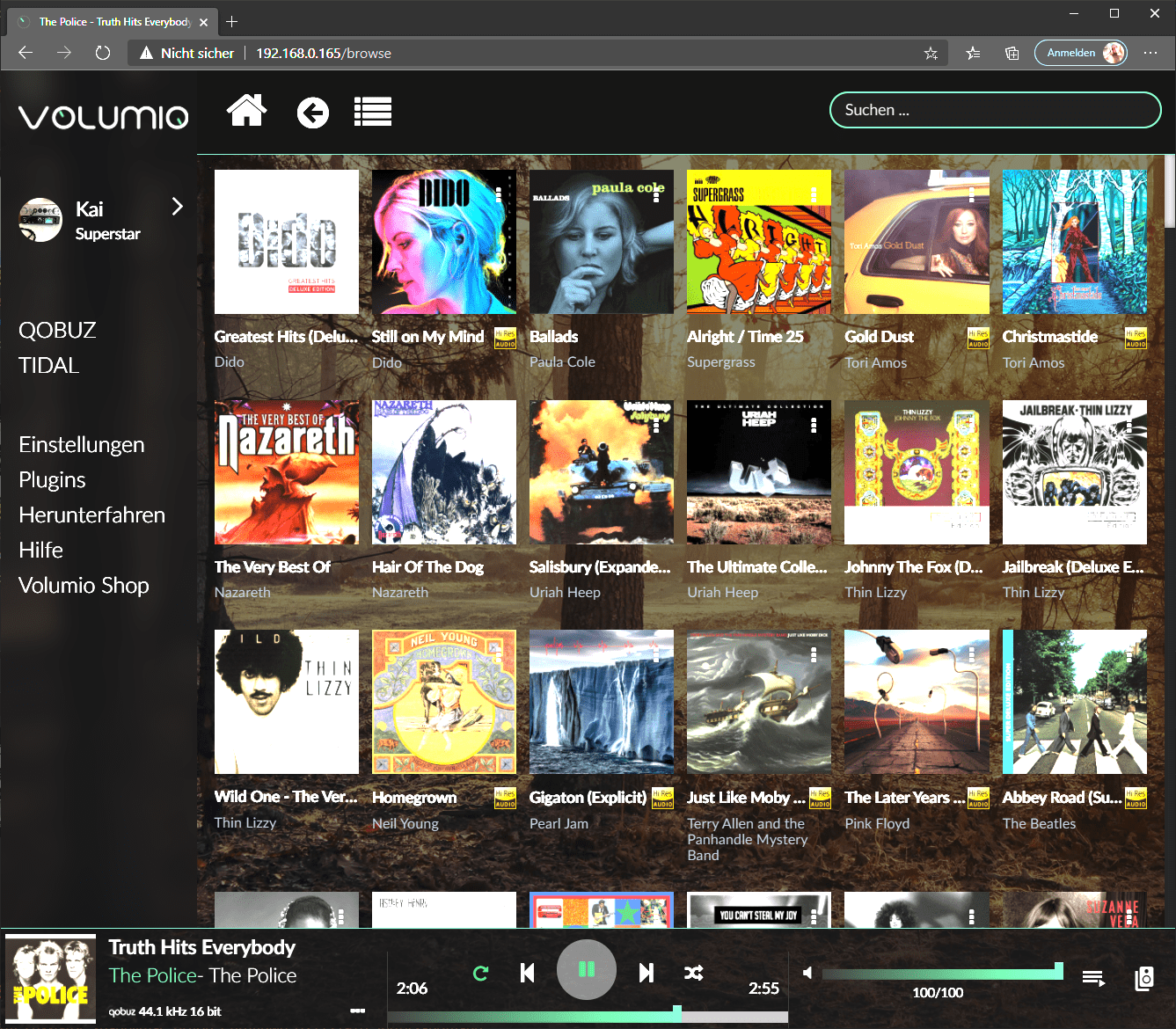The width and height of the screenshot is (1176, 1029).
Task: Open Greatest Hits Dido album cover
Action: 287,242
